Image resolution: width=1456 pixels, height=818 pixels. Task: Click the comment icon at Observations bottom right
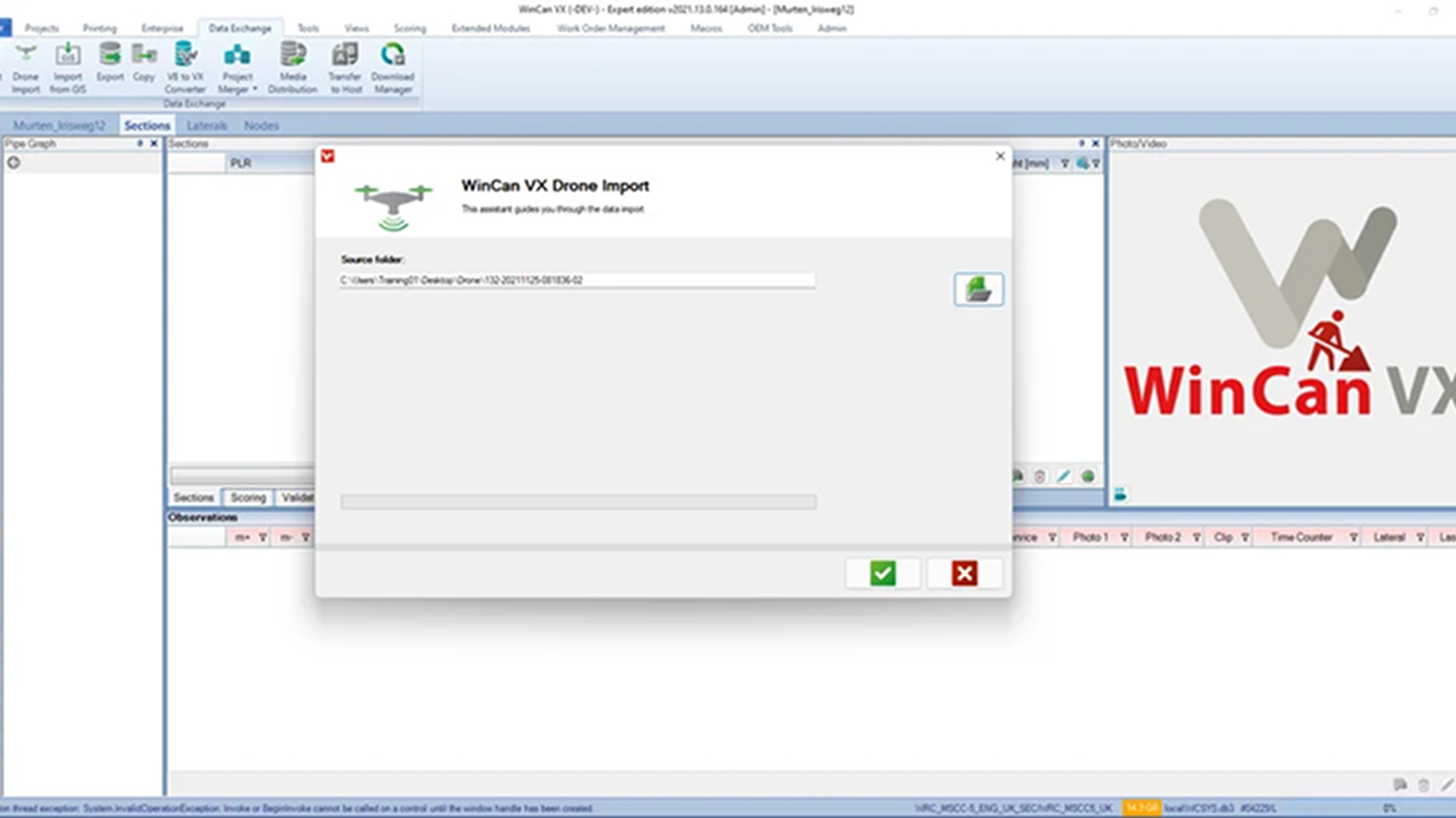click(x=1400, y=785)
